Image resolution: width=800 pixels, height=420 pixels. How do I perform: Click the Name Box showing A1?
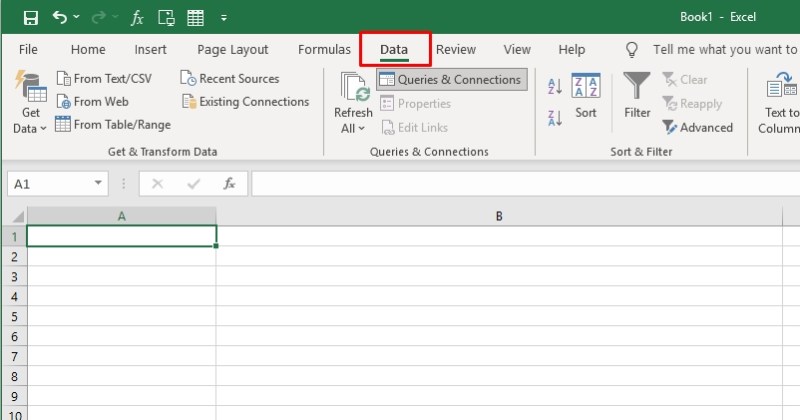[50, 184]
